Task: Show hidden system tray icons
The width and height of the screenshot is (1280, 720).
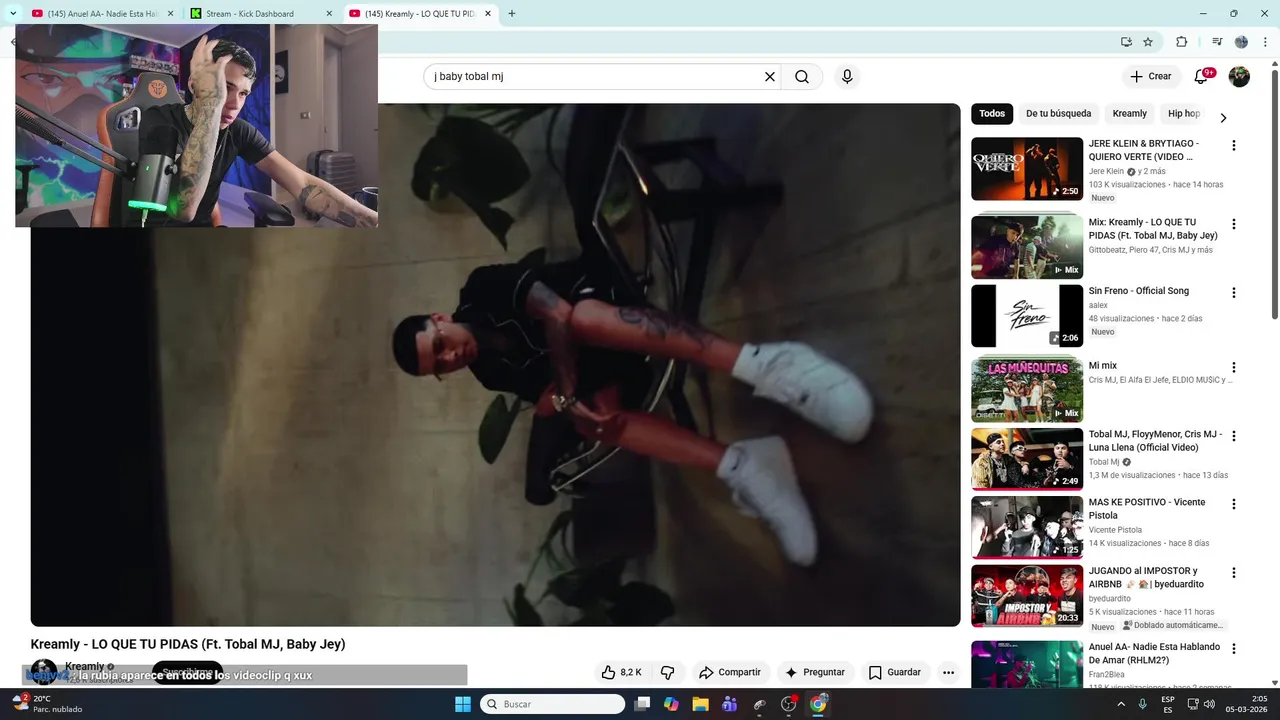Action: (1120, 704)
